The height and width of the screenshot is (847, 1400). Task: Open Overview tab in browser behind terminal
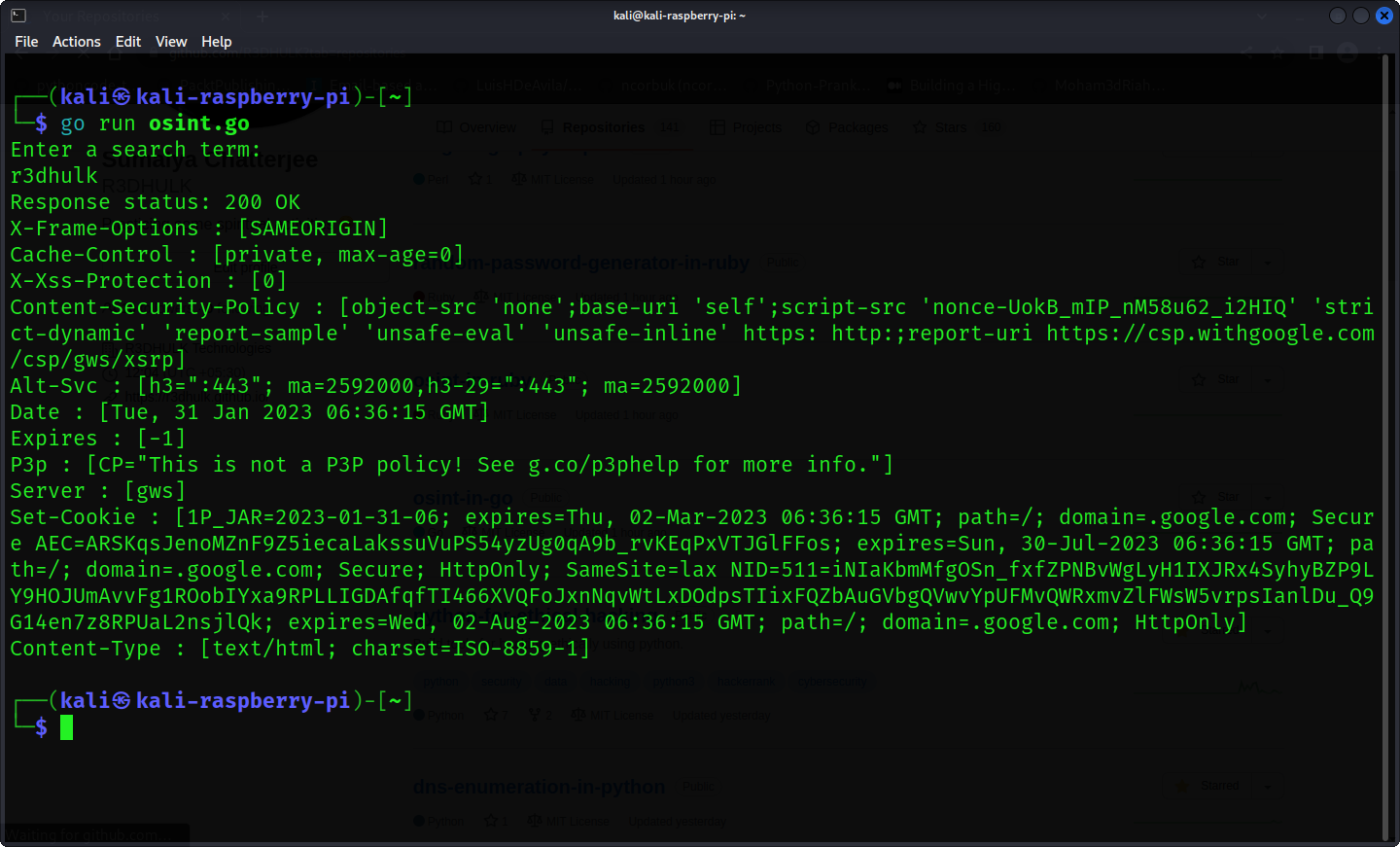477,127
